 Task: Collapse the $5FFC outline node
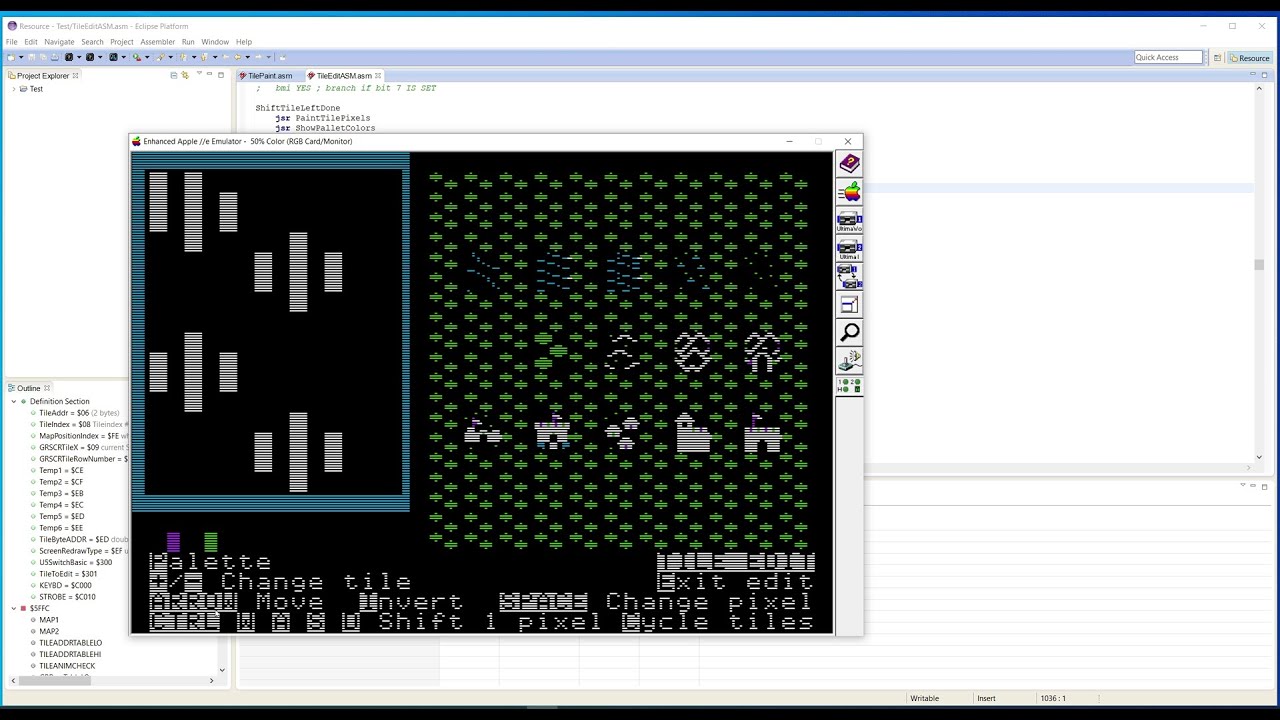[14, 608]
